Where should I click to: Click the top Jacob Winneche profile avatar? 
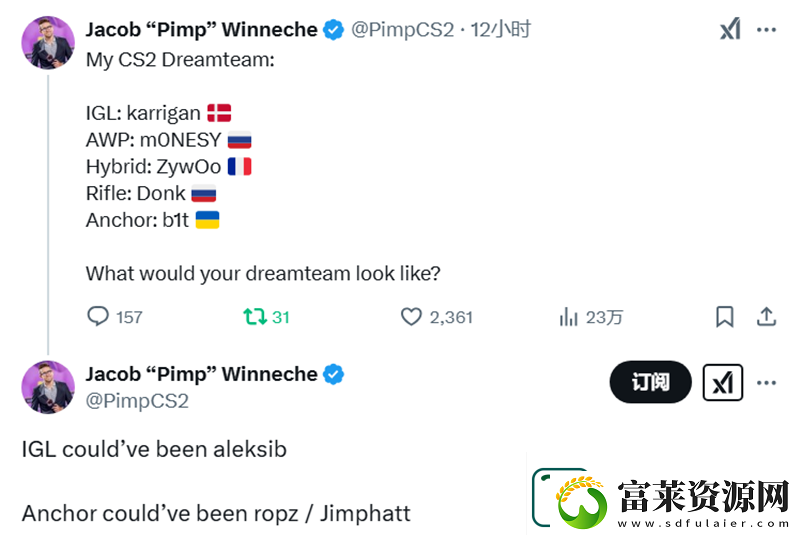coord(48,42)
